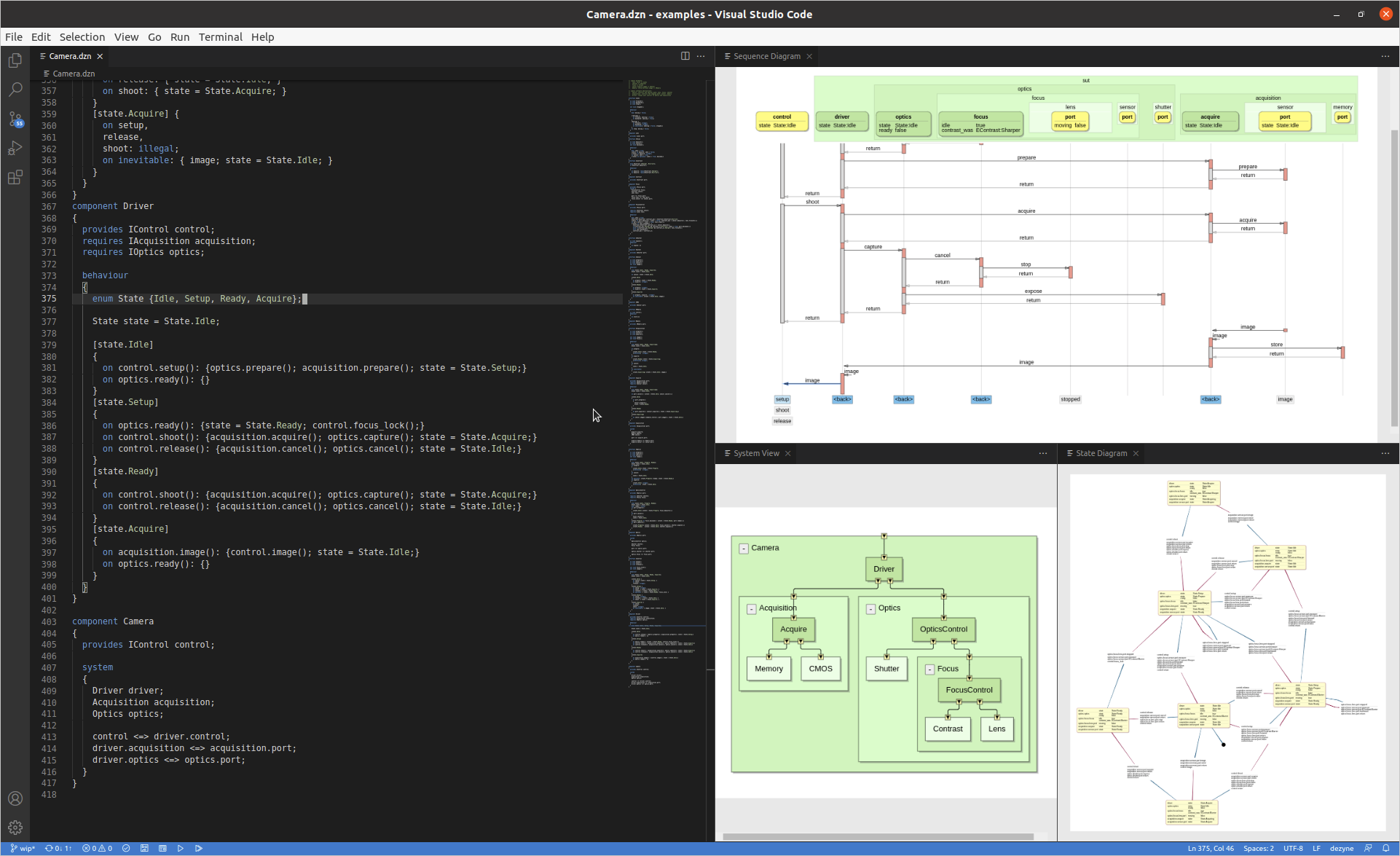Click the run-all double play icon

click(x=199, y=848)
